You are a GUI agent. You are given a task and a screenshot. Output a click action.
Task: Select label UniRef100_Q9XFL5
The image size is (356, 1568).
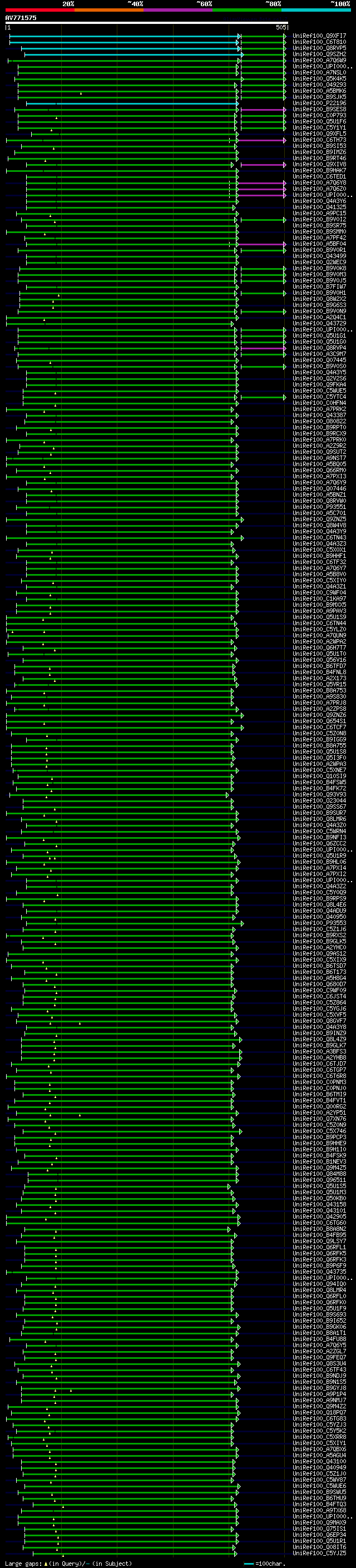(x=319, y=134)
